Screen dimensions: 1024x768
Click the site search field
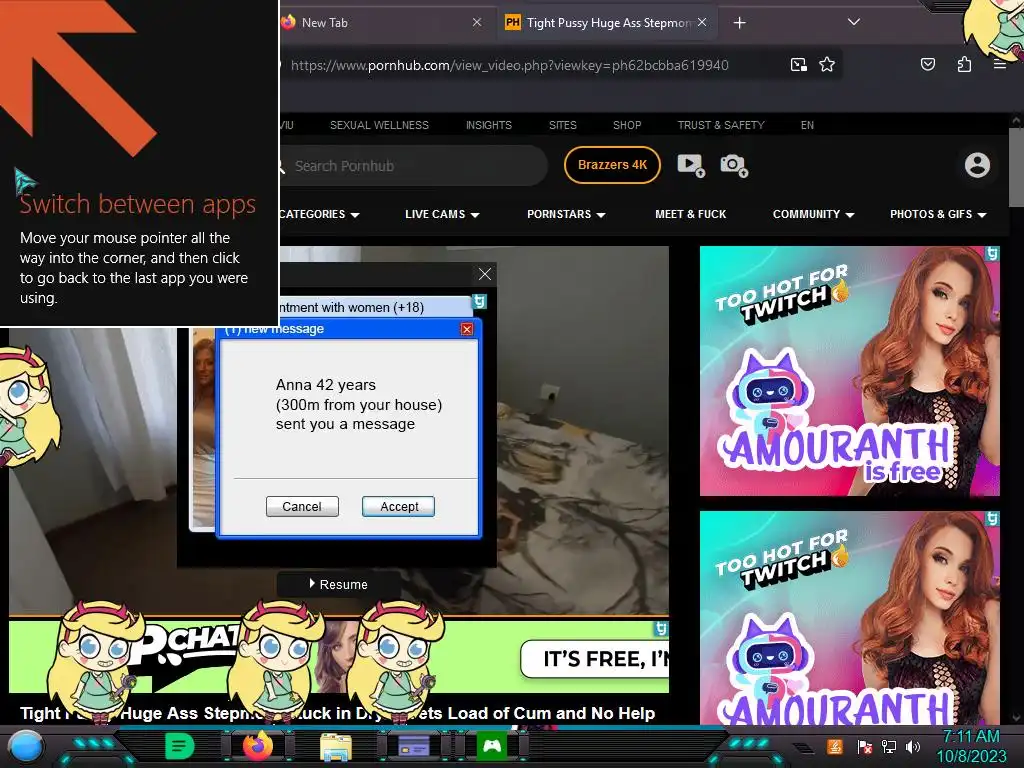click(411, 166)
